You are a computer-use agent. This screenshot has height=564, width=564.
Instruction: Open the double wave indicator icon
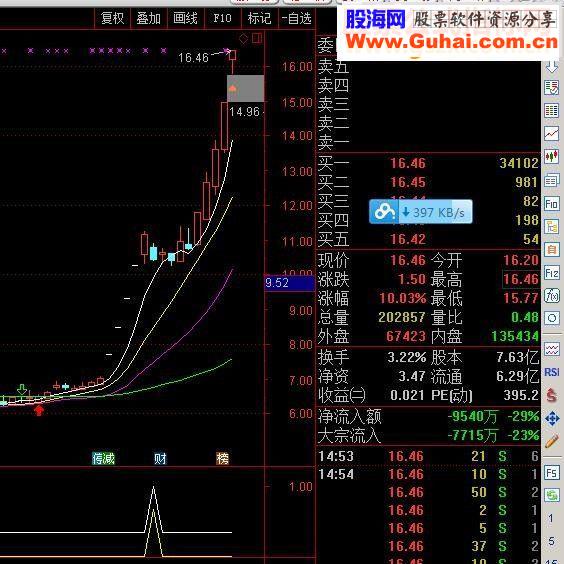(x=552, y=349)
